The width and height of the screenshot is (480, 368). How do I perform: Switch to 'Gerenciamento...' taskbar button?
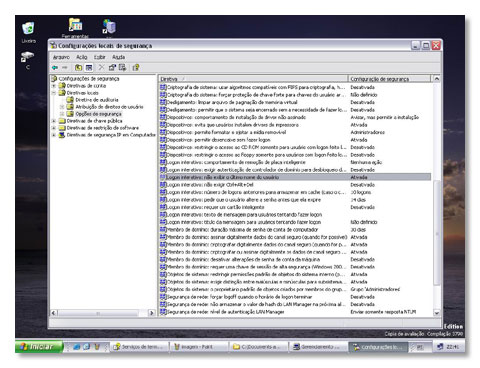point(318,347)
